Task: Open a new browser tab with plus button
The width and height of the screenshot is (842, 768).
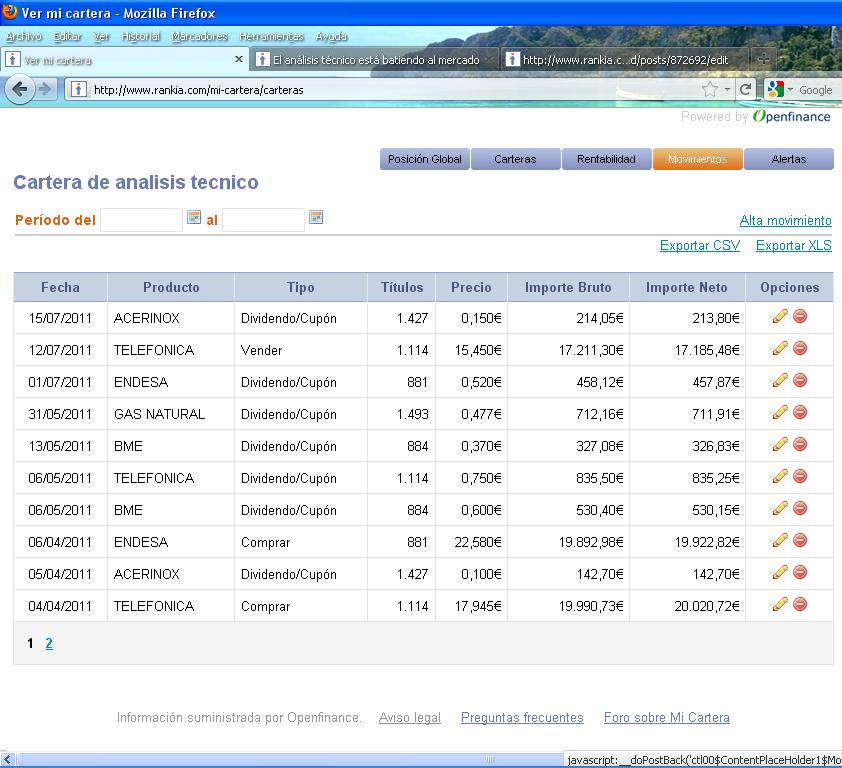Action: (x=763, y=60)
